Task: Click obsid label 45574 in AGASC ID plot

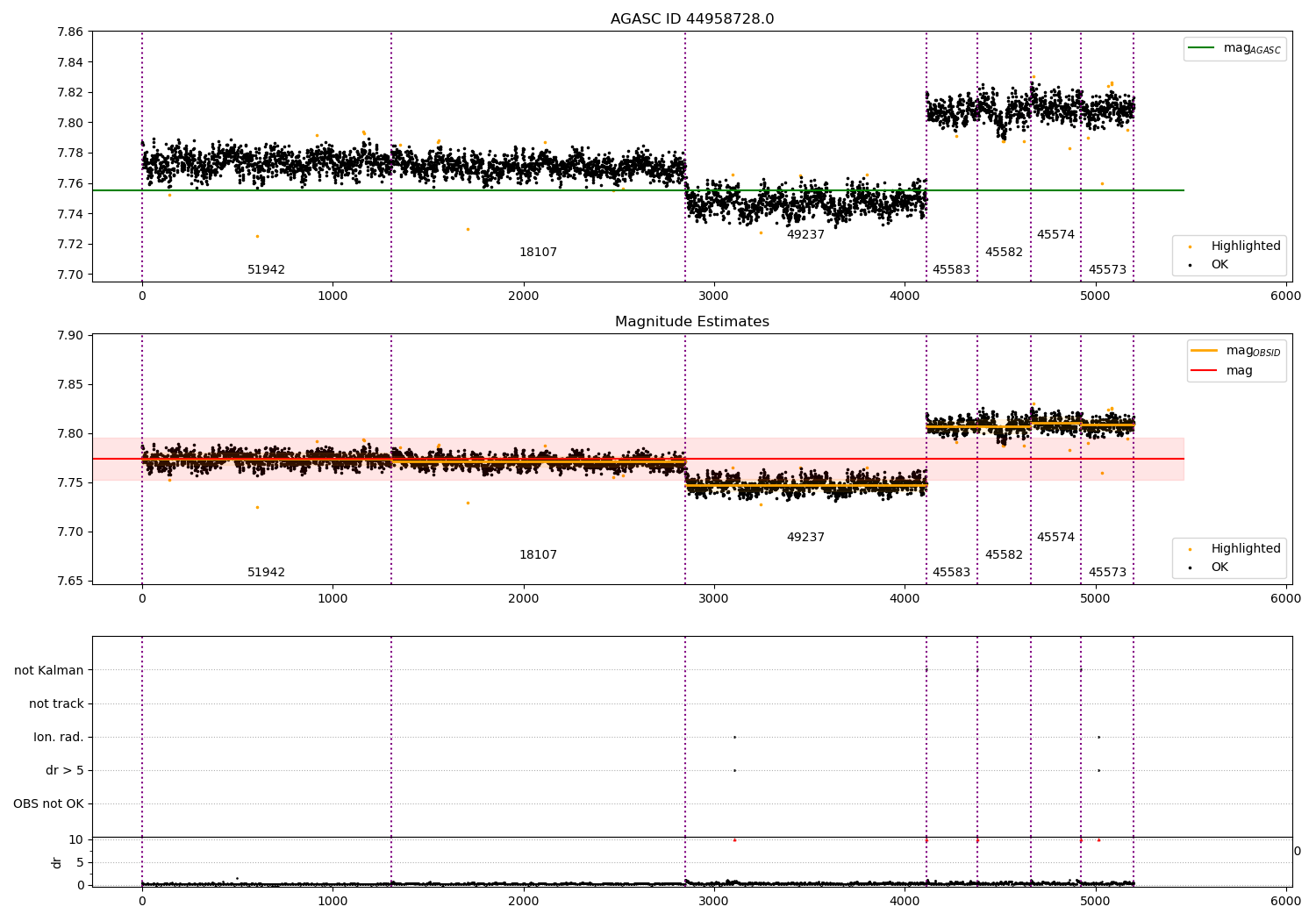Action: pos(1055,235)
